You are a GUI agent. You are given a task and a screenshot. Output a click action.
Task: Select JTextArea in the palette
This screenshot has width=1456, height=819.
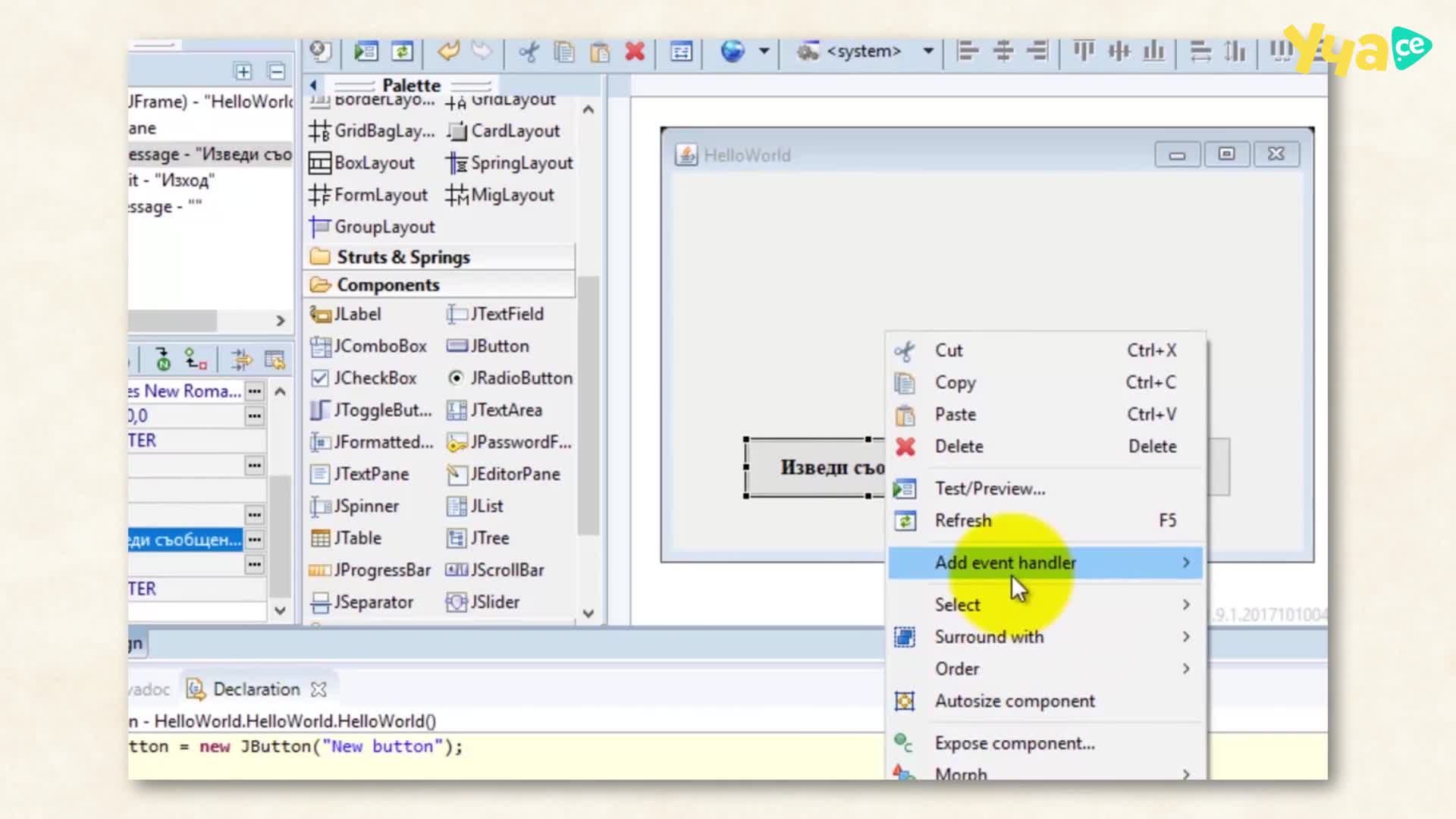click(494, 410)
